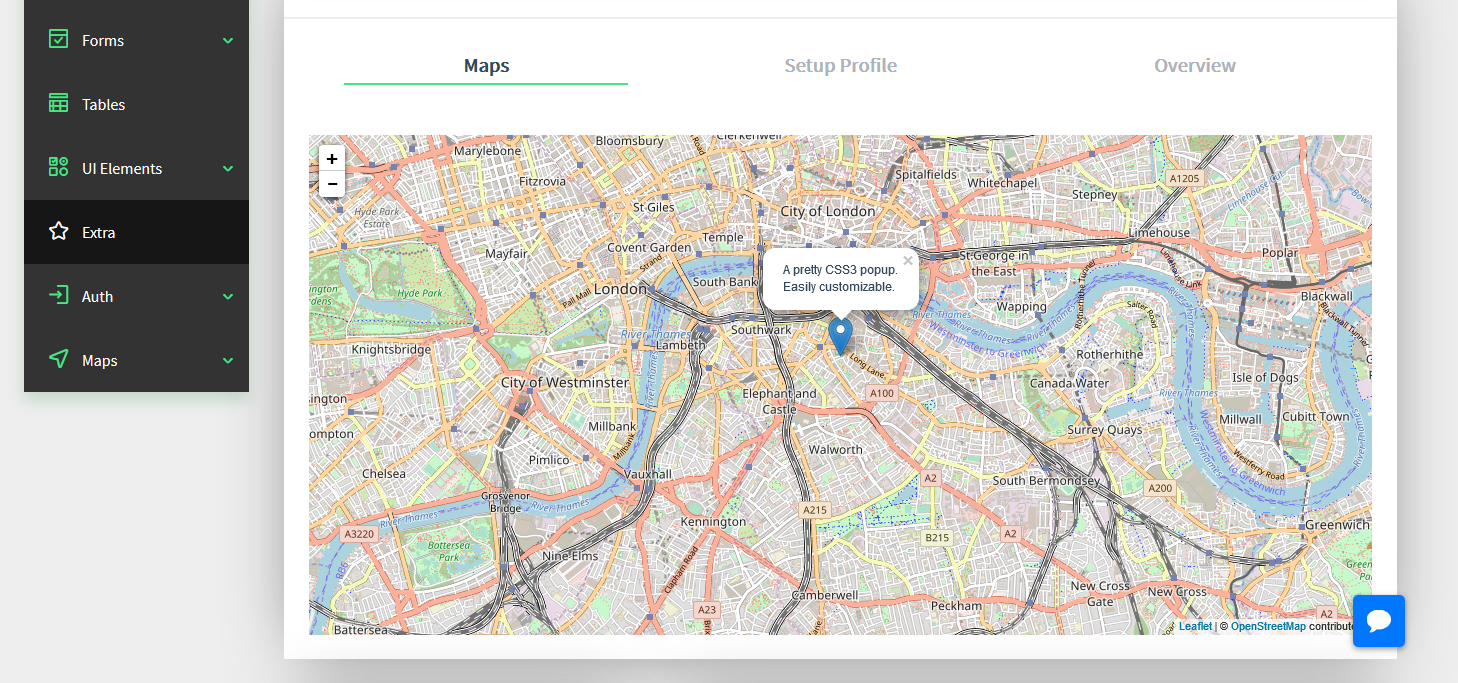Click the 'Cubitt Town' map label

point(1315,417)
